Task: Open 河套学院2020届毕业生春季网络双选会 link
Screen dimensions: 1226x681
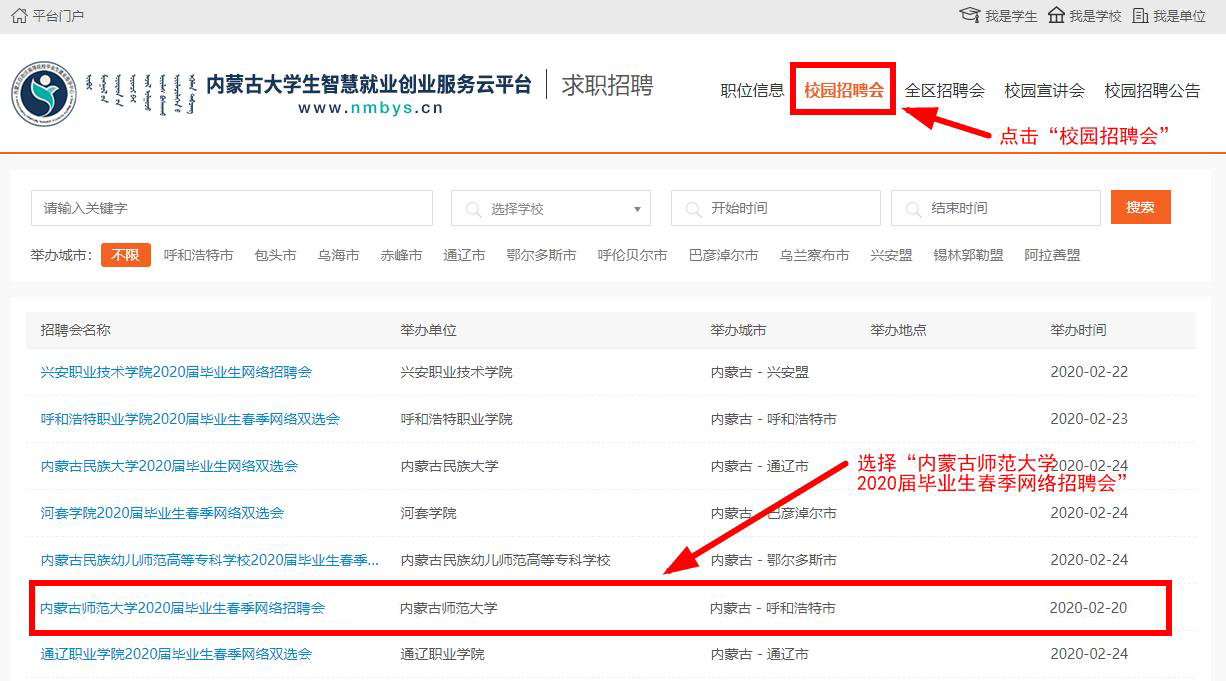Action: click(x=162, y=513)
